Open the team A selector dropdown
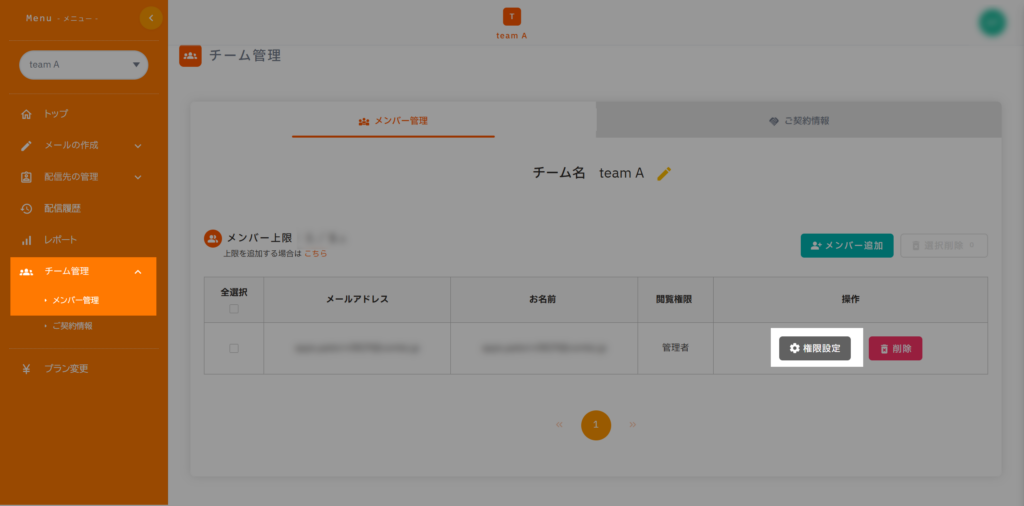Viewport: 1024px width, 506px height. 84,65
